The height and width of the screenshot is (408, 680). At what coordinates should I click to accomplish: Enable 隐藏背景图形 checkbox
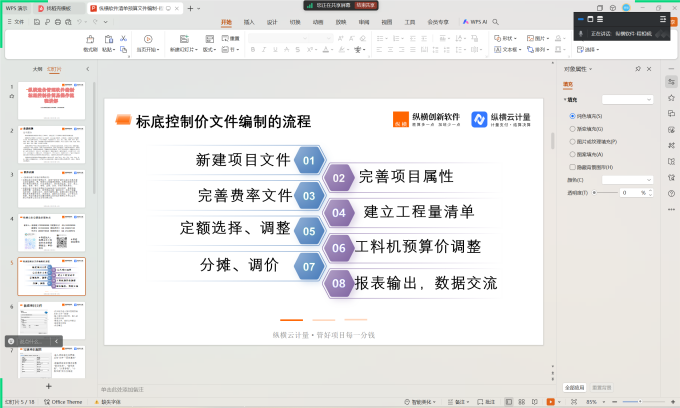[572, 167]
